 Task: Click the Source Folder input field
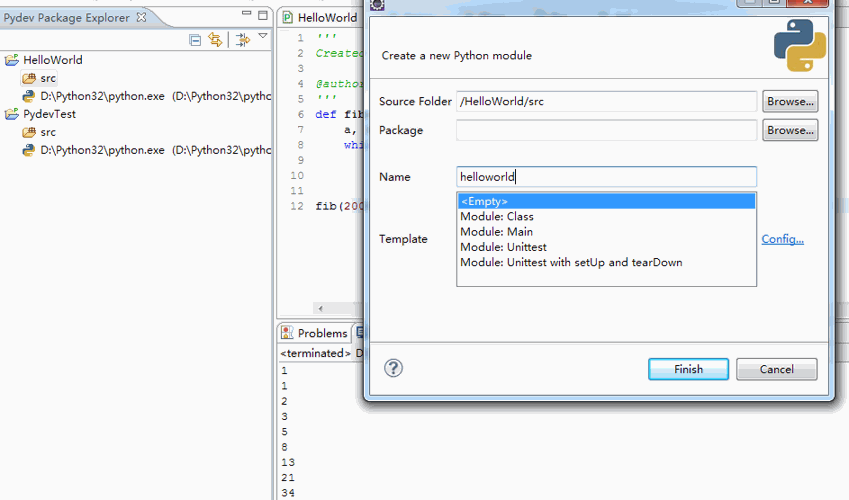606,101
